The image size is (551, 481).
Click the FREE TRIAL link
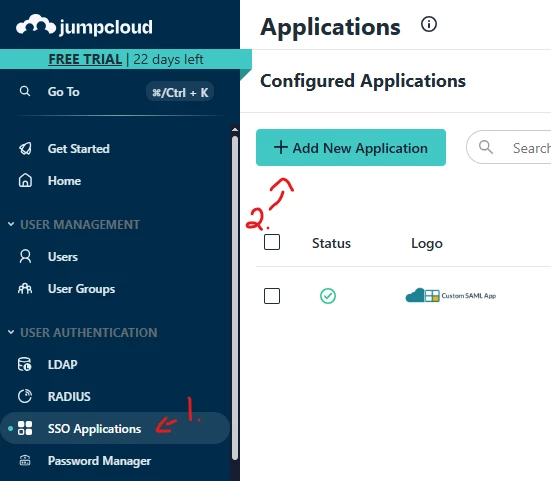(85, 59)
